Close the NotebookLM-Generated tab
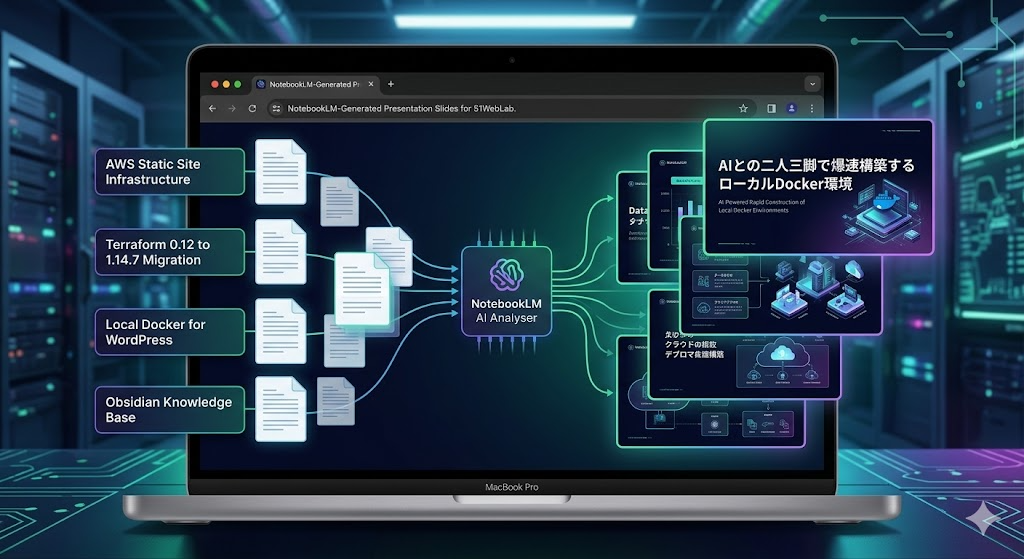This screenshot has width=1024, height=559. (x=372, y=84)
